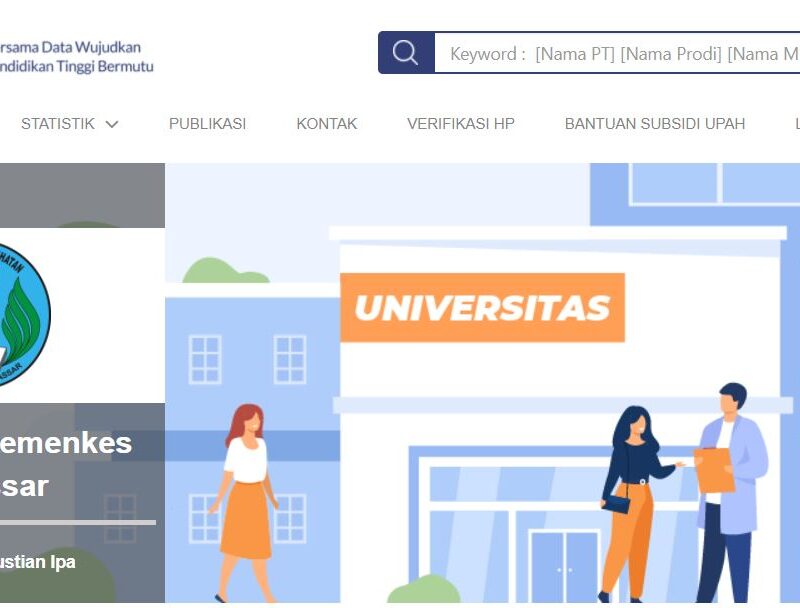Click the gray panel above the logo
The height and width of the screenshot is (608, 800).
[x=82, y=195]
